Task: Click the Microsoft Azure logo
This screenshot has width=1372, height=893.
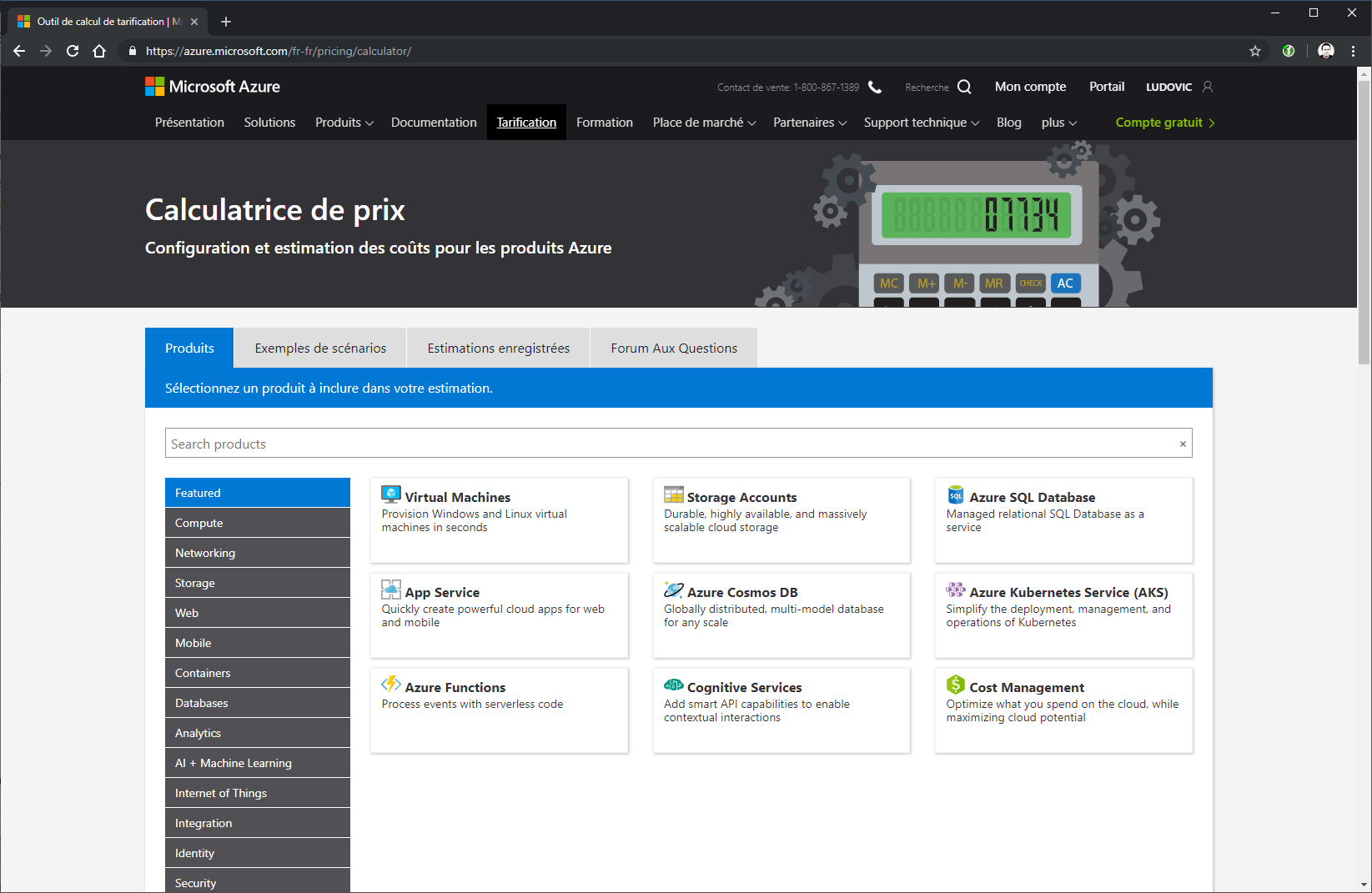Action: [213, 87]
